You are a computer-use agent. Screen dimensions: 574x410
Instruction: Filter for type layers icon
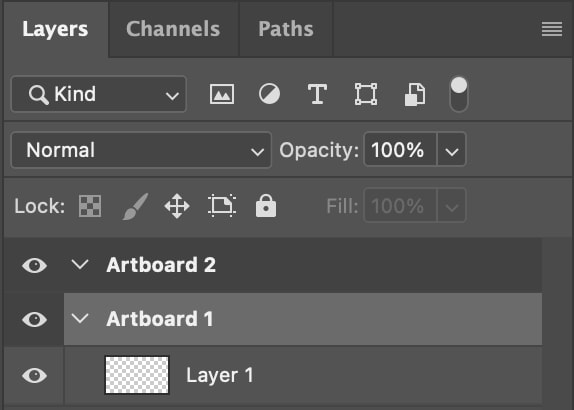[x=317, y=94]
